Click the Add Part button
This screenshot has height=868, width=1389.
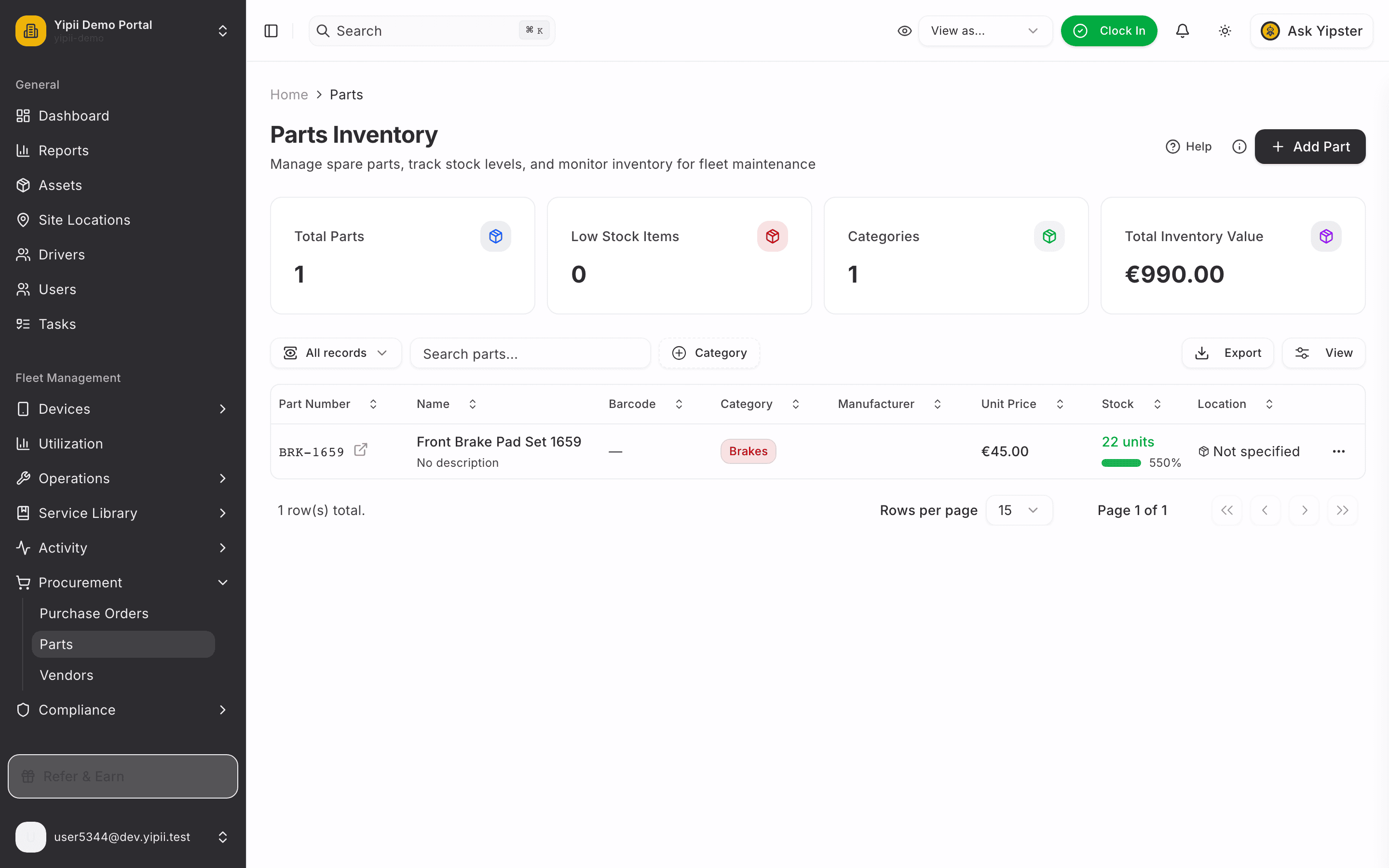pos(1310,147)
